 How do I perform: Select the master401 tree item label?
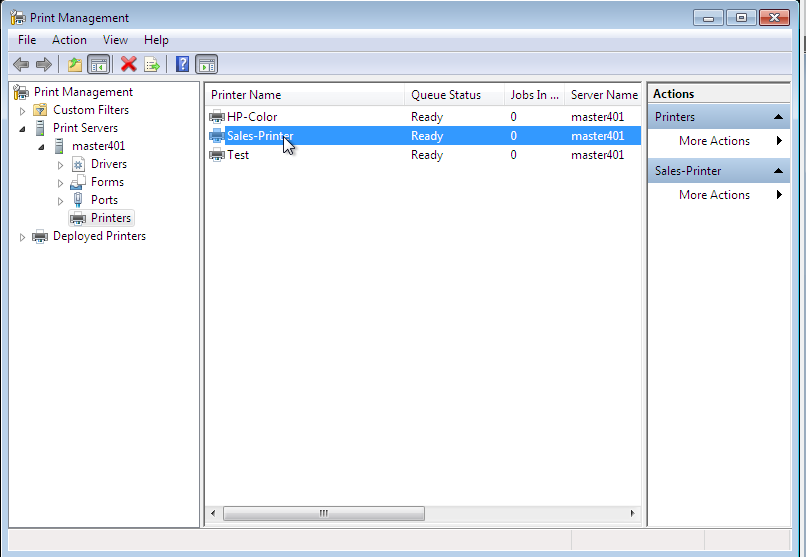(99, 146)
